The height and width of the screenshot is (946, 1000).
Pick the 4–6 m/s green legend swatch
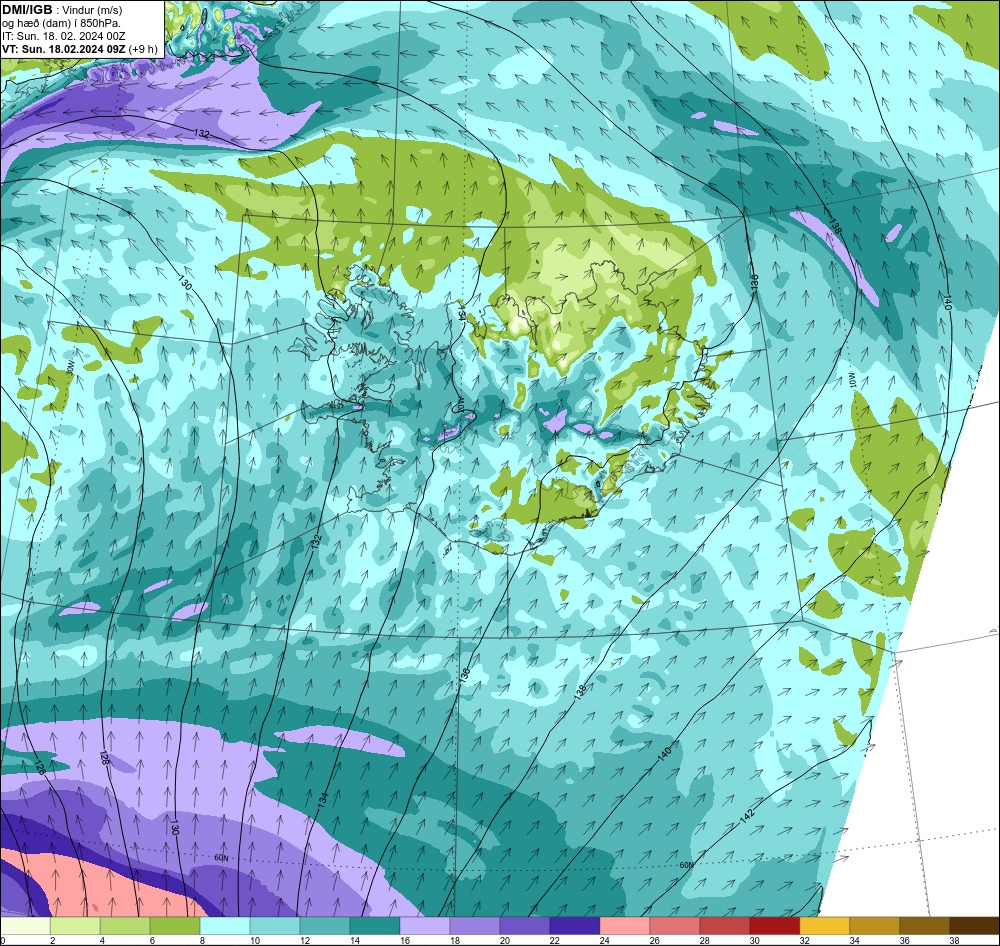pyautogui.click(x=125, y=926)
